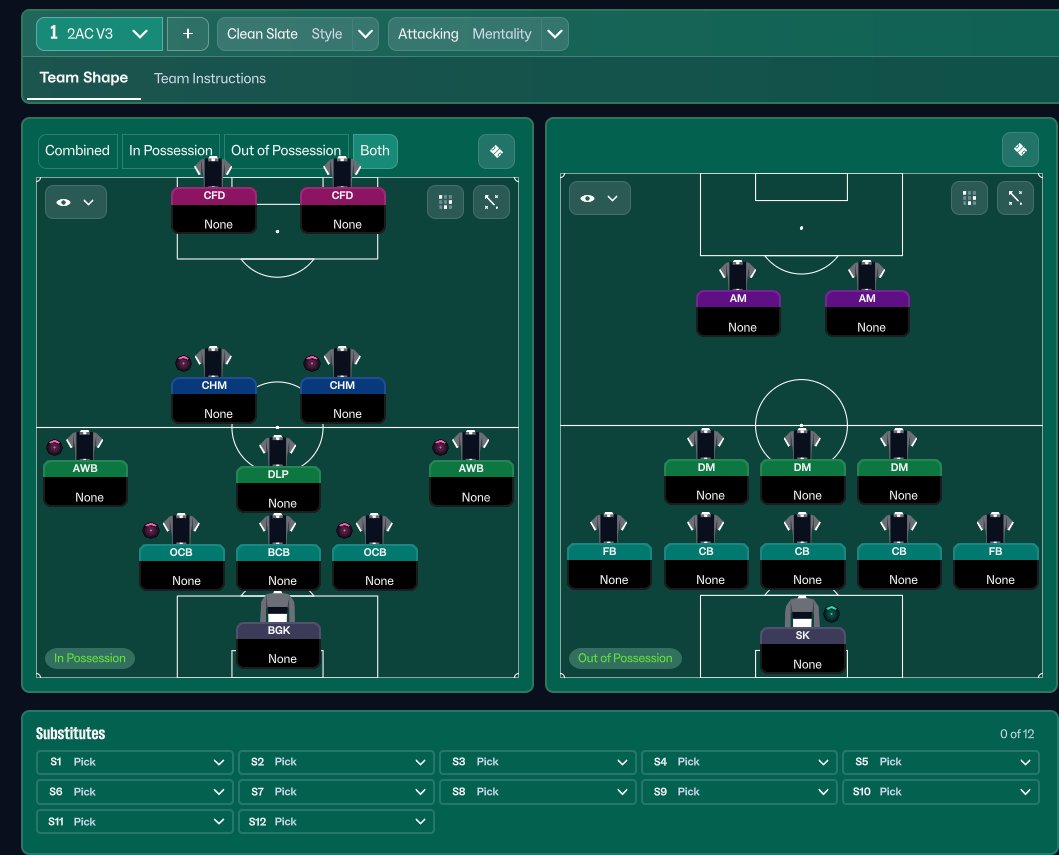Screen dimensions: 1059x855
Task: Click the diamond icon in the Out of Possession panel
Action: [x=1020, y=149]
